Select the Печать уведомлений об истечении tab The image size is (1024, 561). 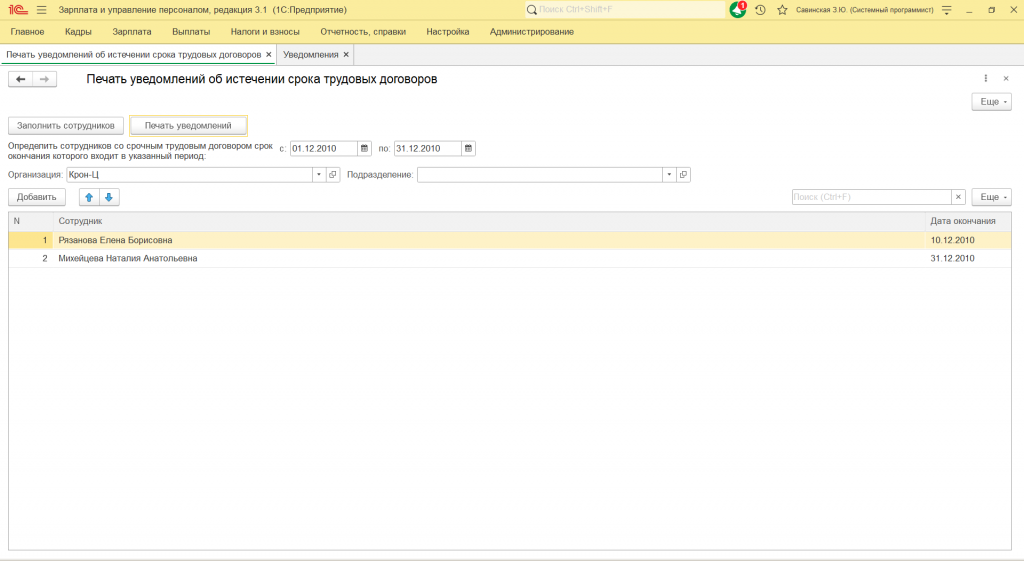134,55
